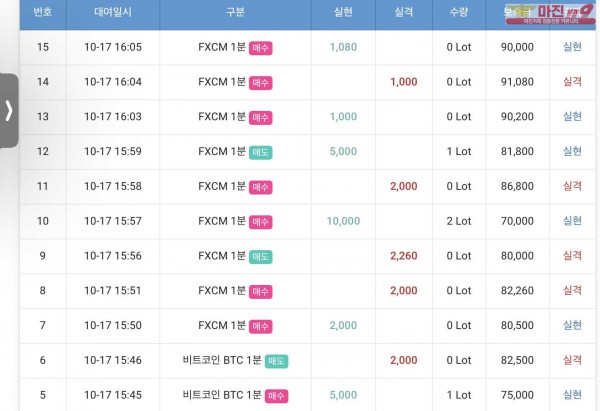The width and height of the screenshot is (600, 411).
Task: Click 실격 status in row 8
Action: (572, 290)
